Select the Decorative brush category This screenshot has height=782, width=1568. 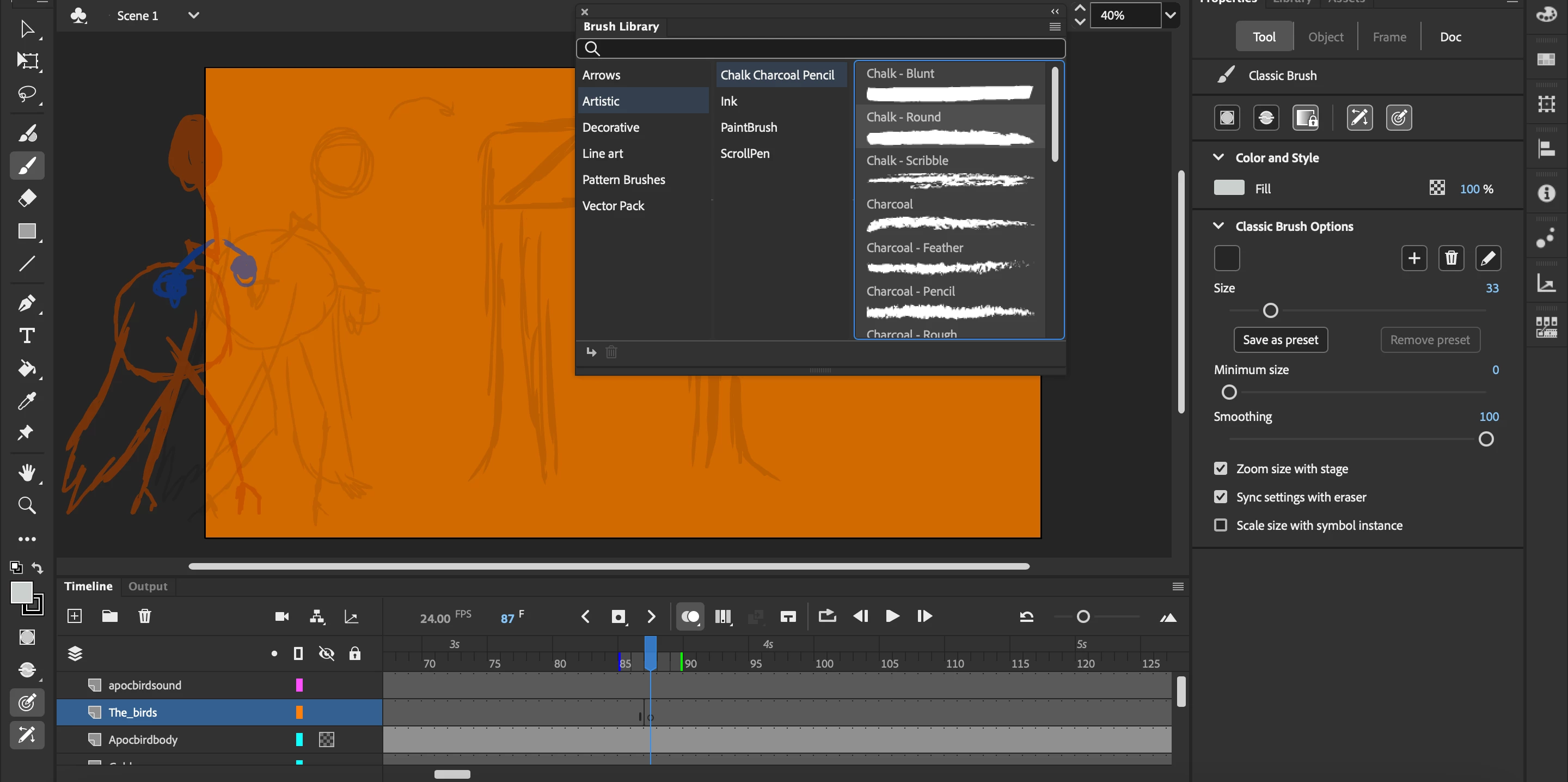click(x=610, y=127)
